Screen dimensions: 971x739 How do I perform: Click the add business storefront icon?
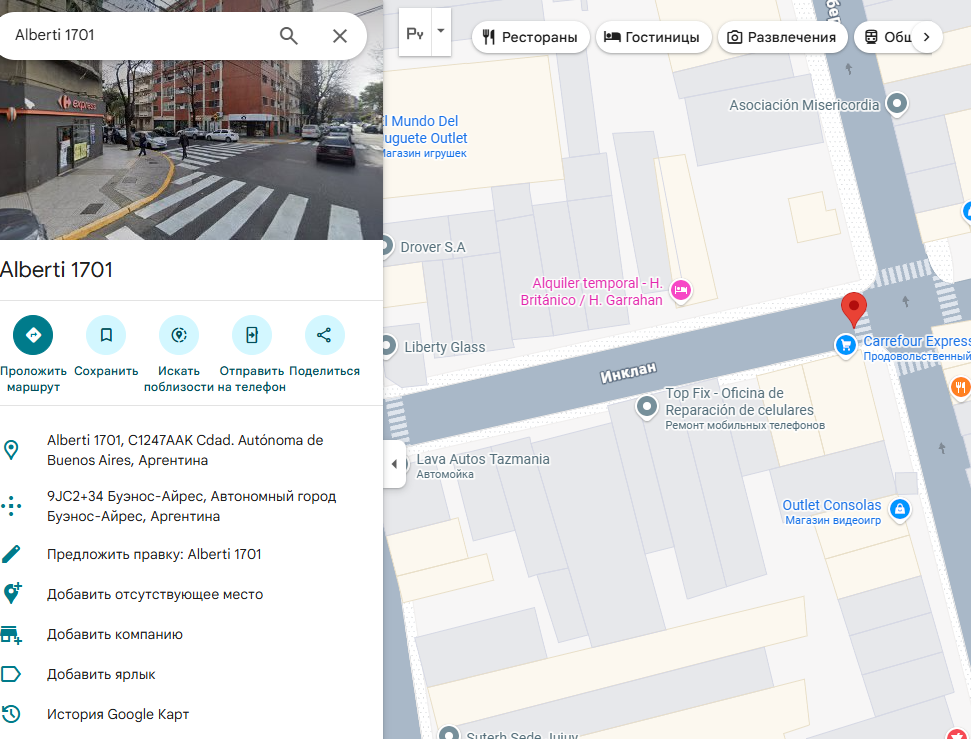11,635
